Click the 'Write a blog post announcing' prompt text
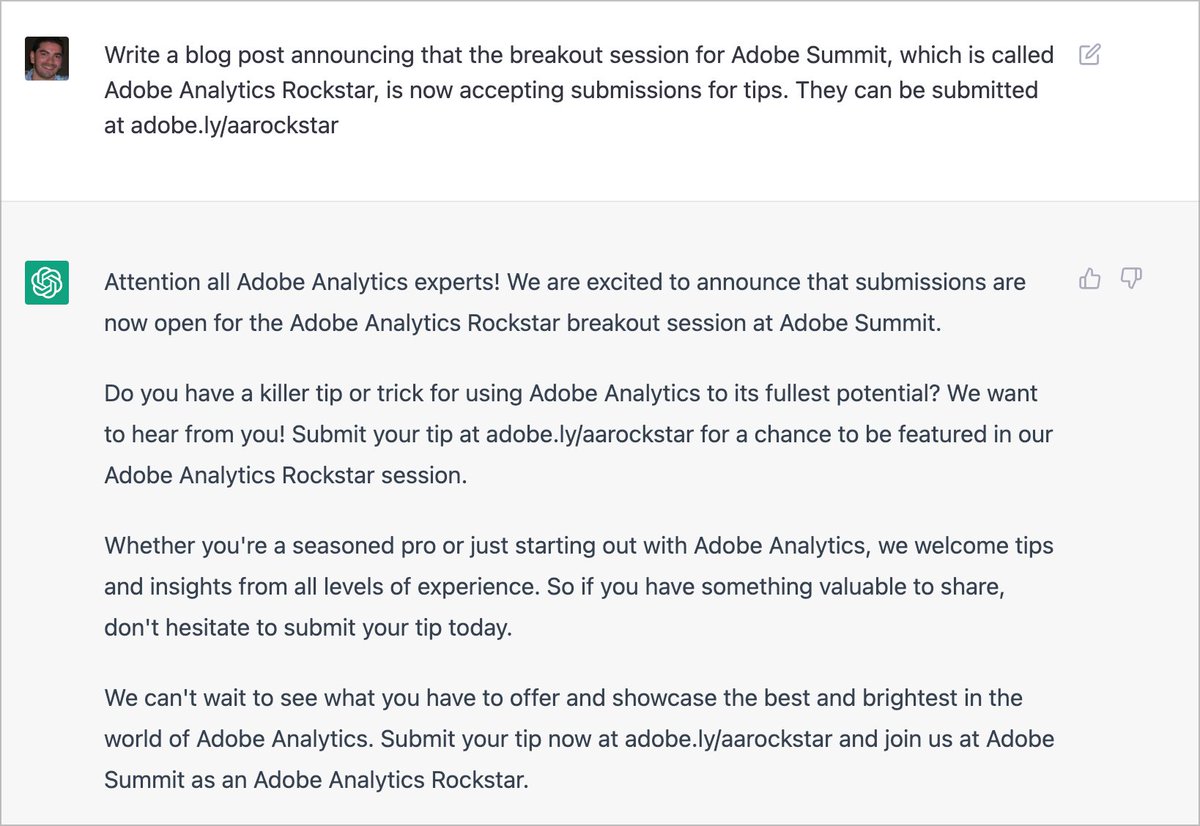This screenshot has height=826, width=1200. [579, 90]
